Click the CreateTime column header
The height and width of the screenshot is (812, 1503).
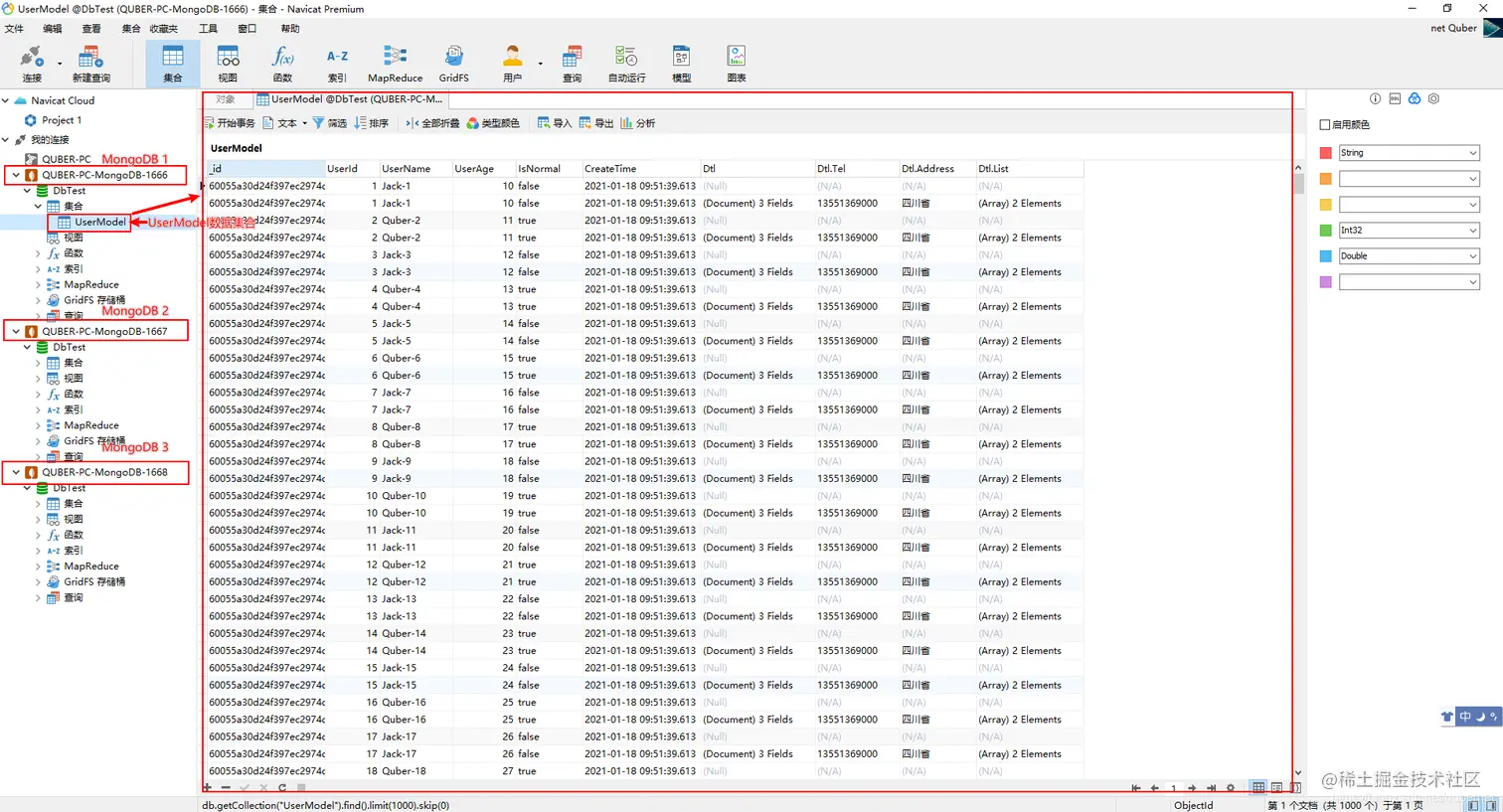click(x=640, y=169)
